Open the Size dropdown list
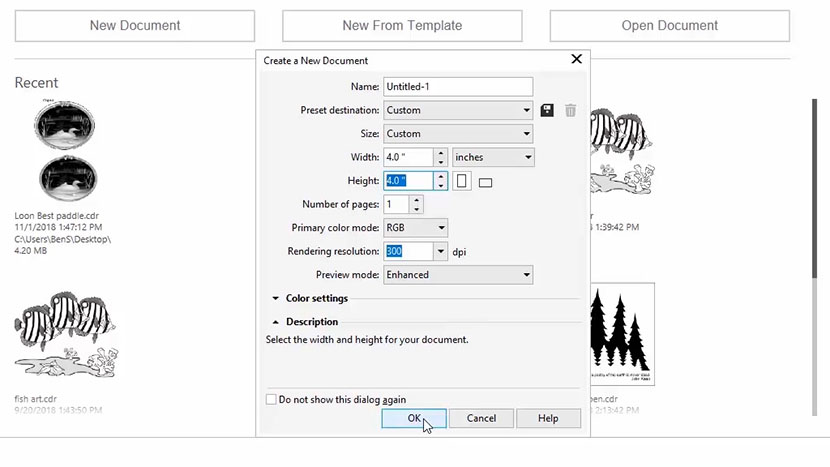 pos(458,134)
